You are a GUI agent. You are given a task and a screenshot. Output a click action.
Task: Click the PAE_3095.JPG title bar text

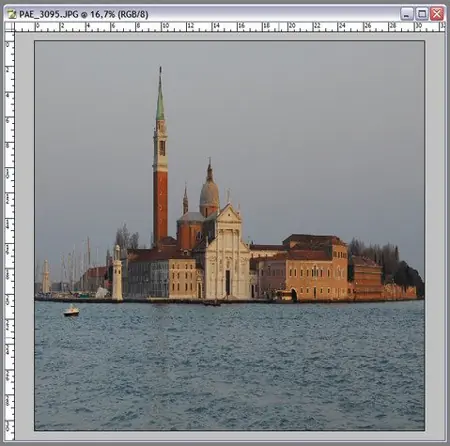coord(84,14)
